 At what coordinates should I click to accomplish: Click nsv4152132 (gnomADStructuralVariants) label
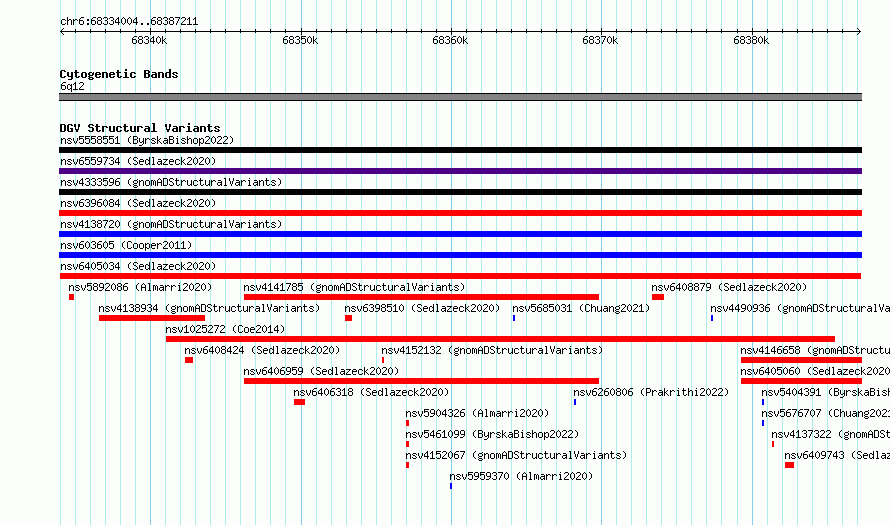click(x=492, y=350)
